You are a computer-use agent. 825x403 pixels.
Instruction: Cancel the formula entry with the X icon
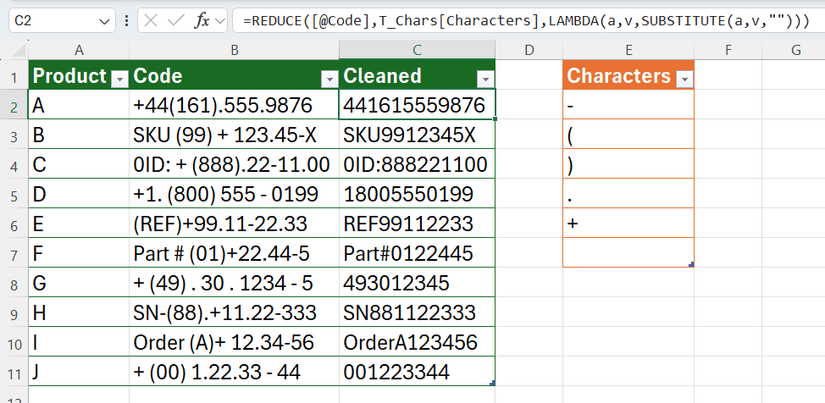[151, 21]
